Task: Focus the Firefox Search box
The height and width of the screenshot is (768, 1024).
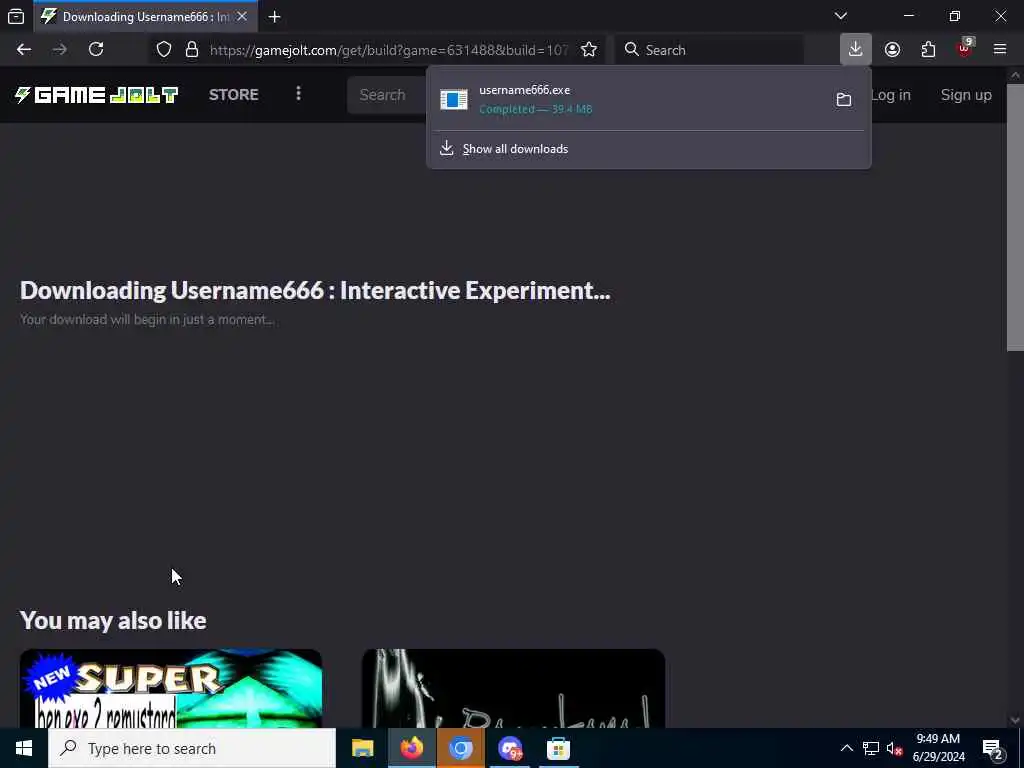Action: click(x=709, y=50)
